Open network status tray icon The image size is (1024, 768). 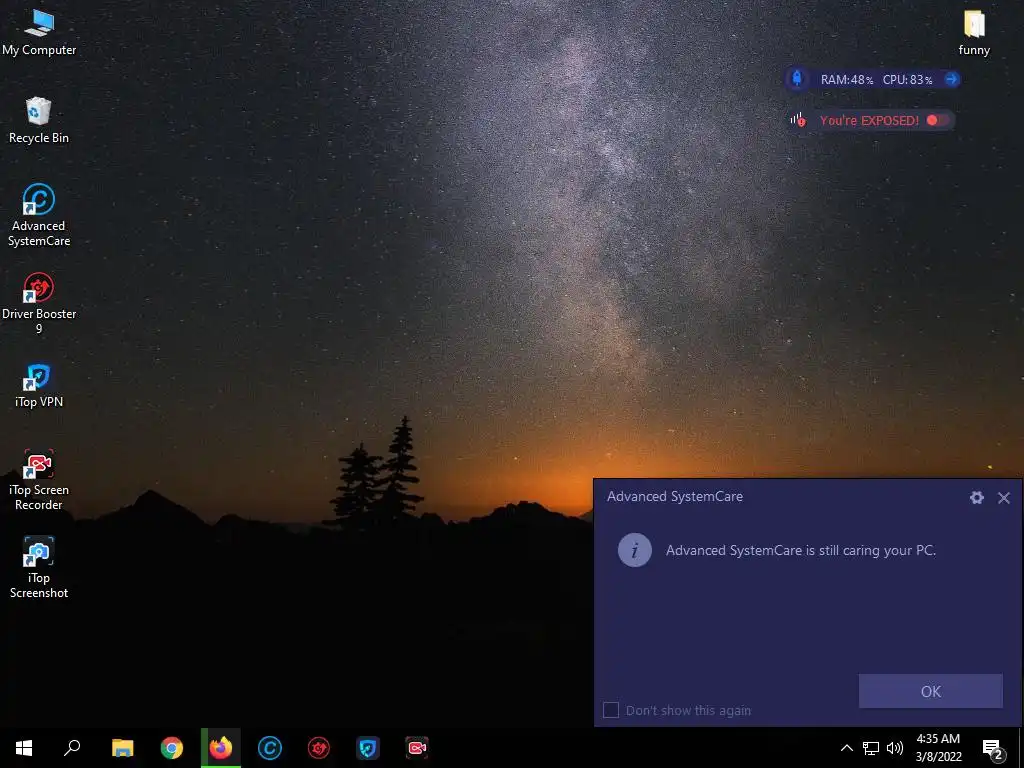(871, 748)
